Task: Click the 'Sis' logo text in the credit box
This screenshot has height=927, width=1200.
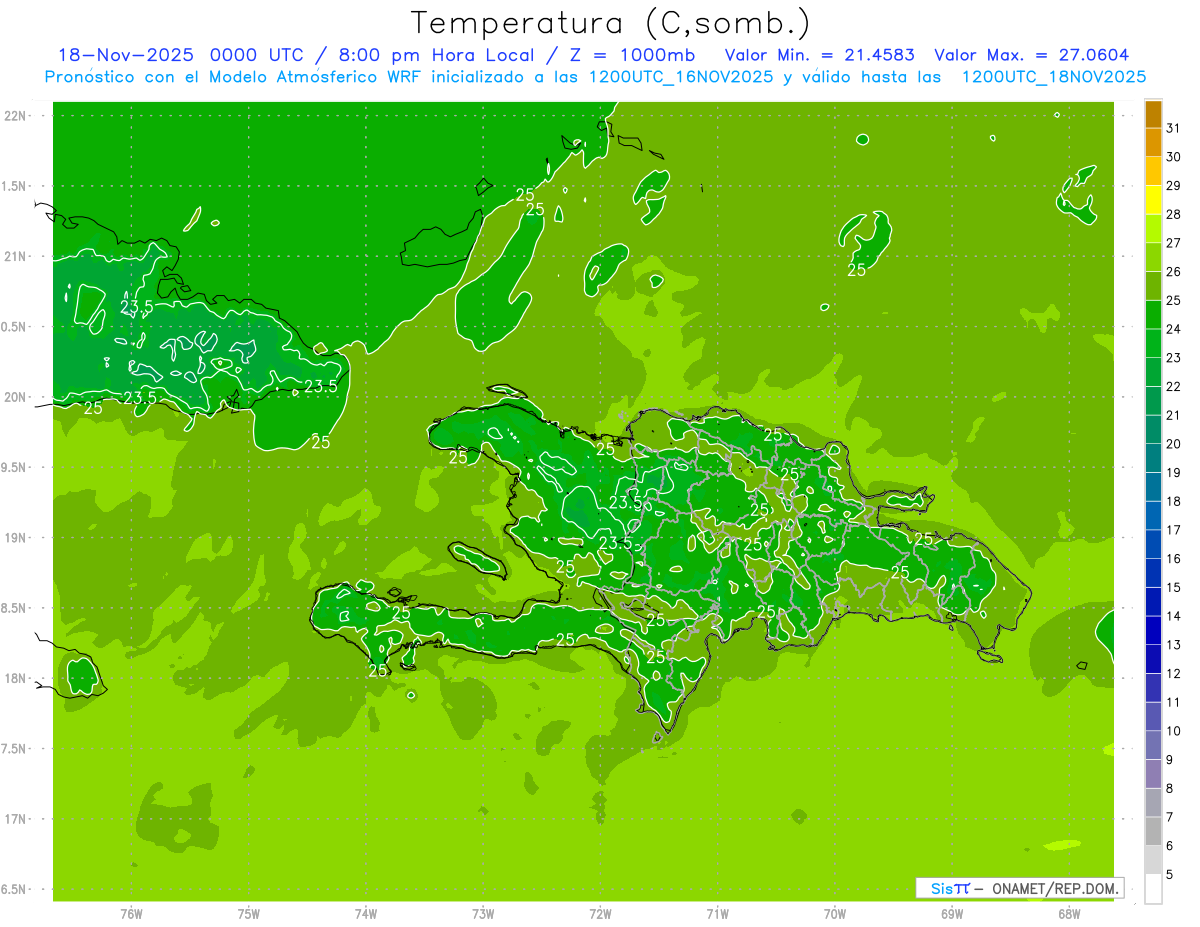Action: (941, 888)
